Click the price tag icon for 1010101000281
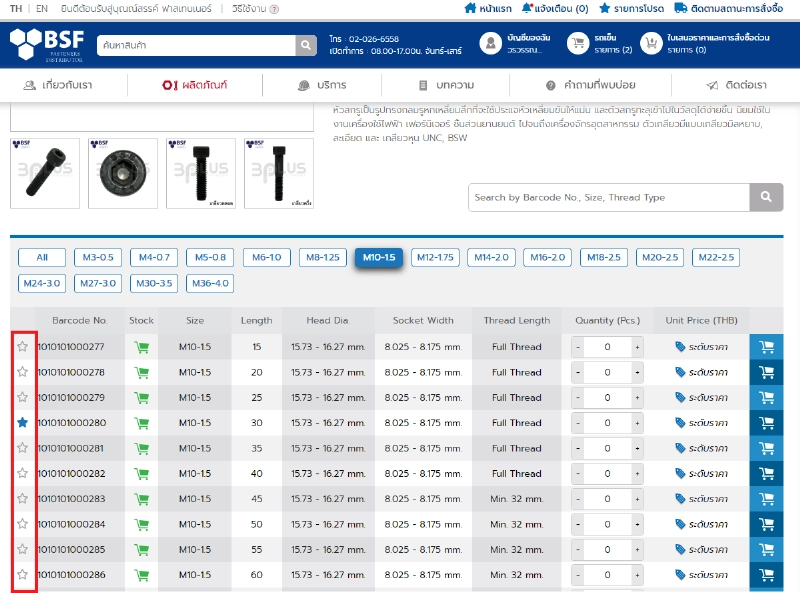This screenshot has height=593, width=800. coord(681,448)
